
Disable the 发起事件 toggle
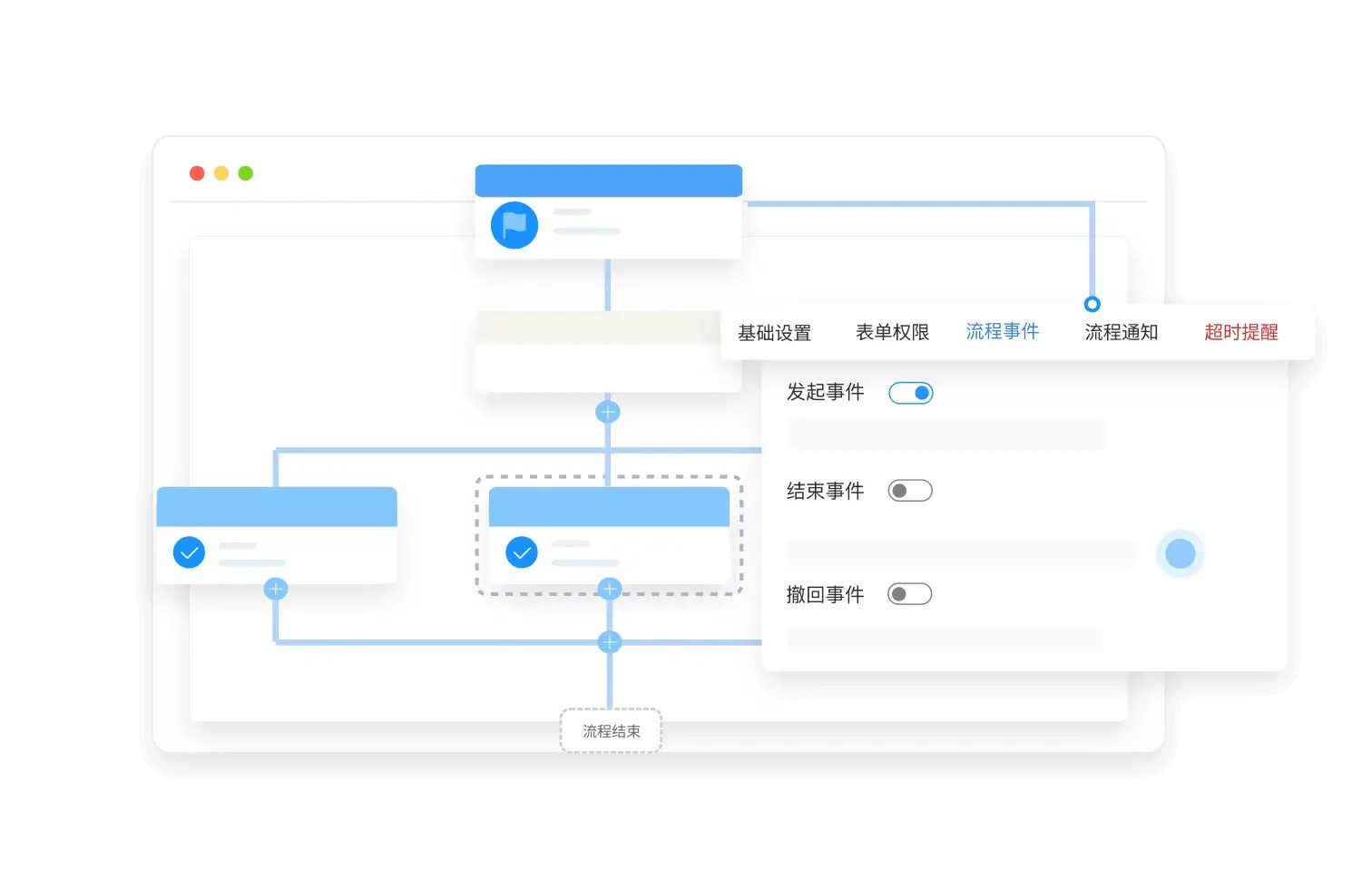[x=910, y=393]
